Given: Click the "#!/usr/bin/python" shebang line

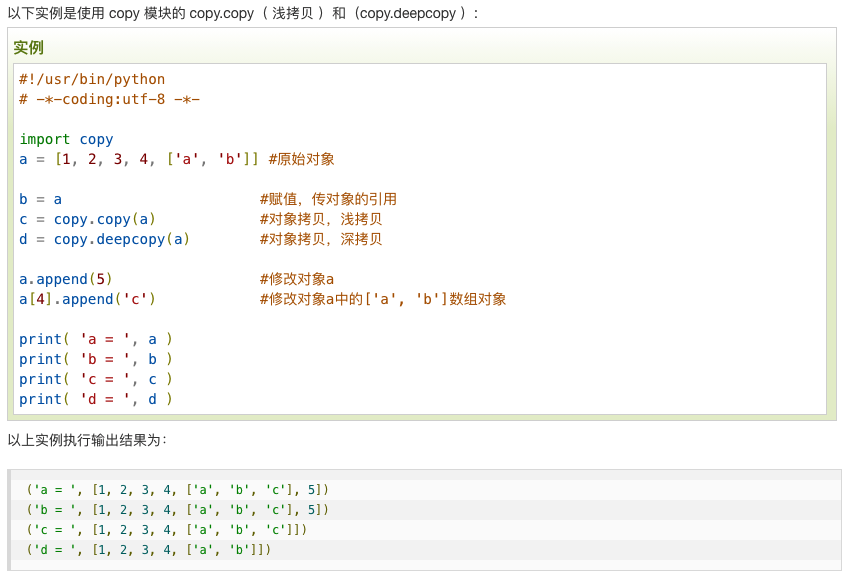Looking at the screenshot, I should tap(92, 79).
